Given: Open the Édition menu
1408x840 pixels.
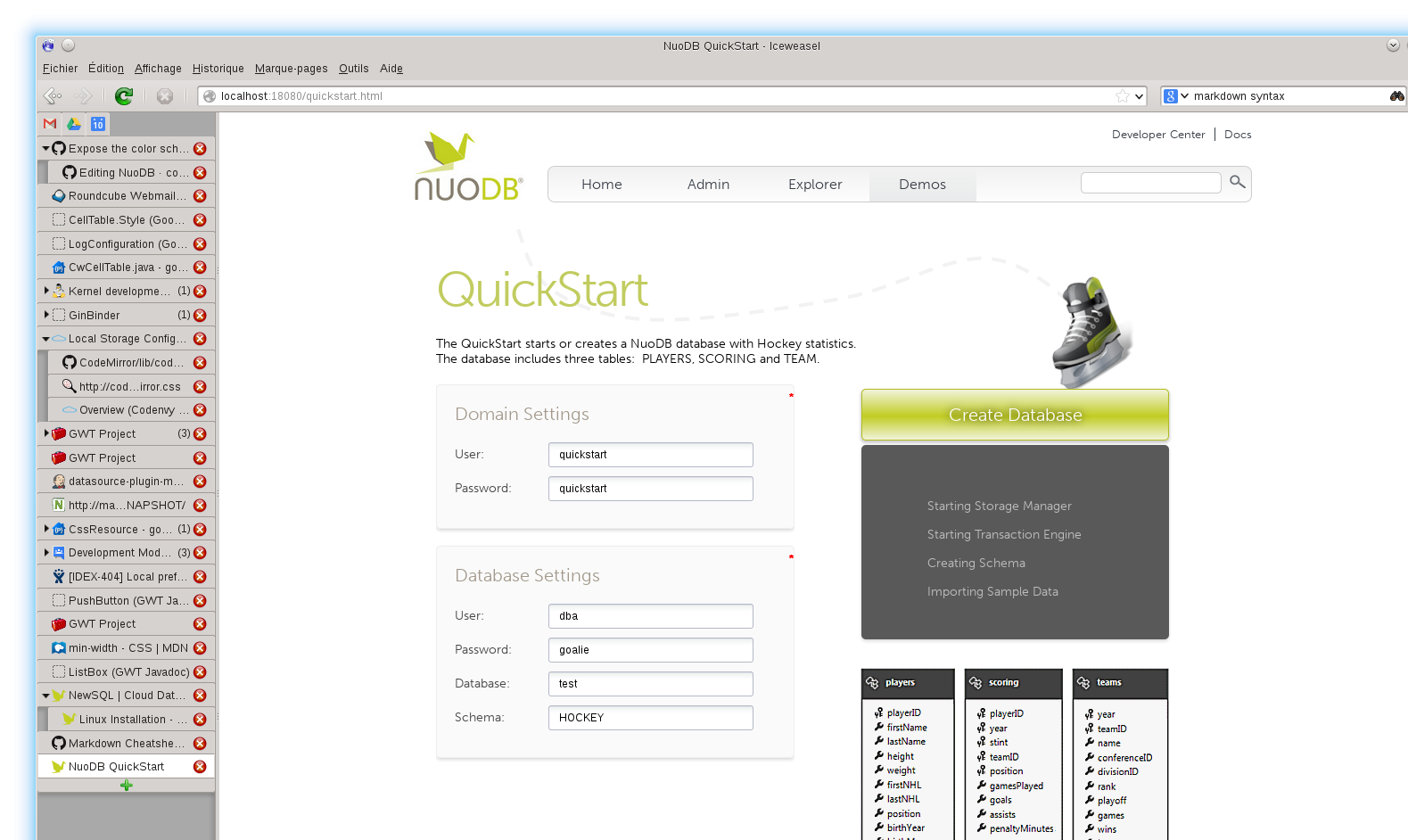Looking at the screenshot, I should click(x=106, y=69).
